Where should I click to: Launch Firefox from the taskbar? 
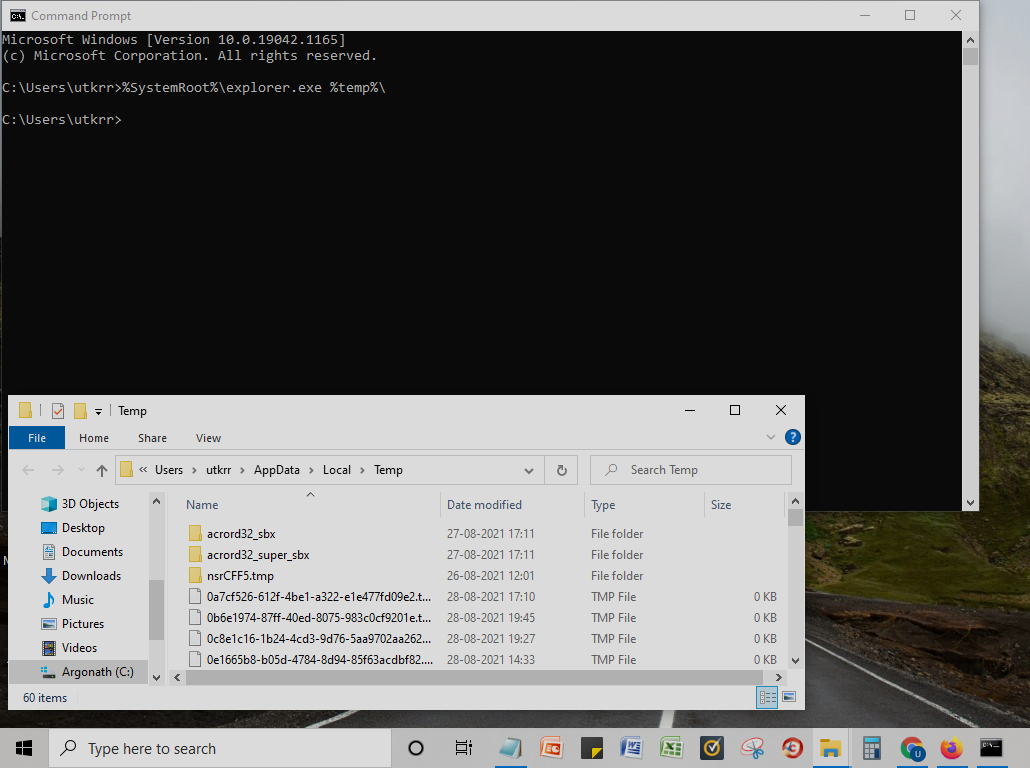pyautogui.click(x=951, y=748)
